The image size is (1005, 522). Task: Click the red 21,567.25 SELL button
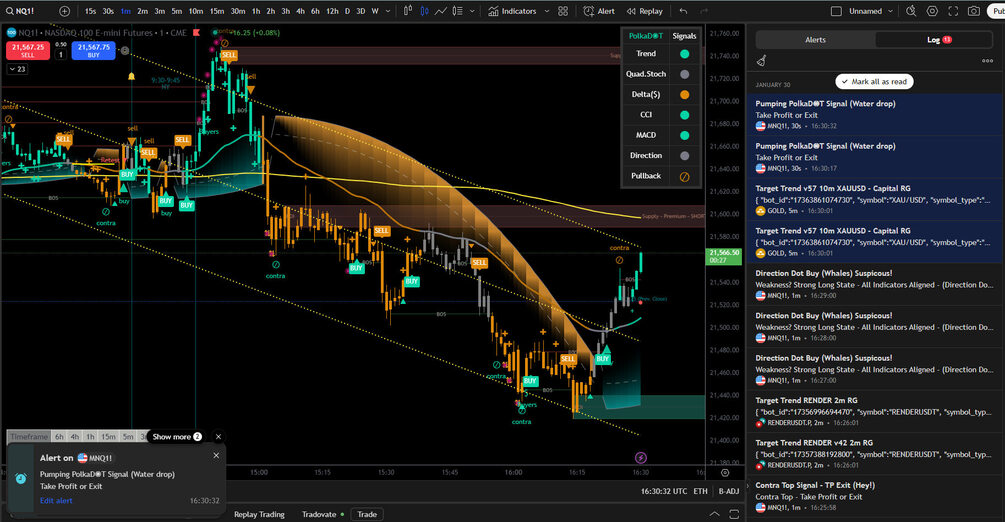click(x=28, y=51)
